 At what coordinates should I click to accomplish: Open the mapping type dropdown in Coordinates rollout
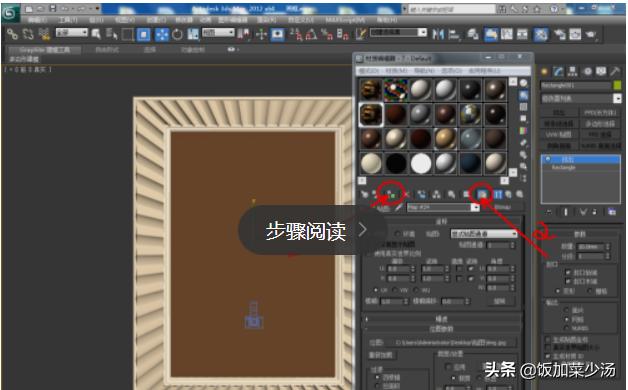point(484,233)
